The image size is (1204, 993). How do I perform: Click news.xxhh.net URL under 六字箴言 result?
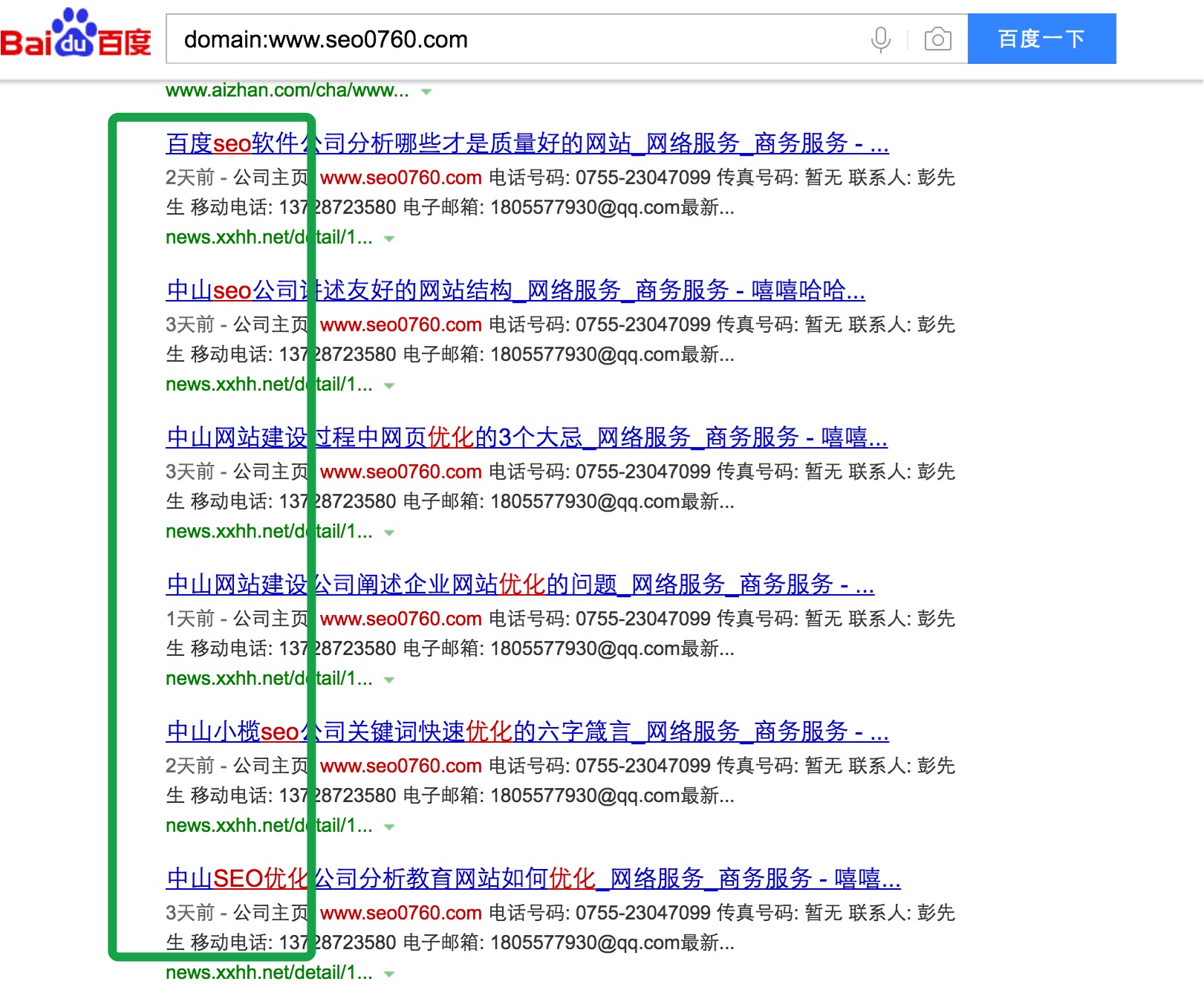[270, 826]
